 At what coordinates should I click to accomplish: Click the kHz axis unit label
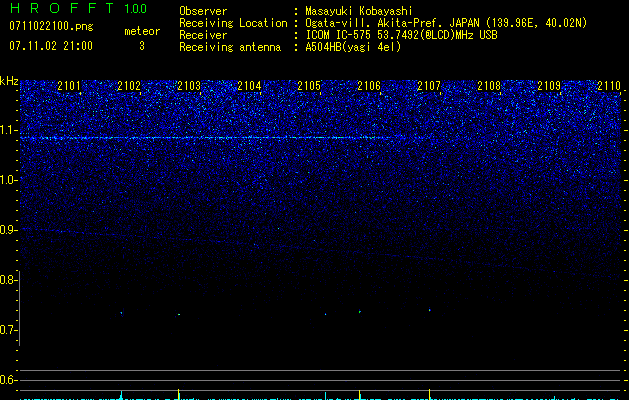click(9, 81)
